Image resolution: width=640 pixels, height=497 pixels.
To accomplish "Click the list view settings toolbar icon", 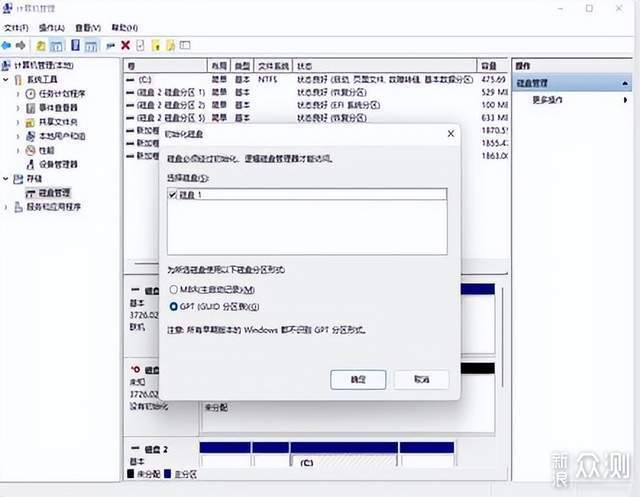I will pyautogui.click(x=185, y=45).
